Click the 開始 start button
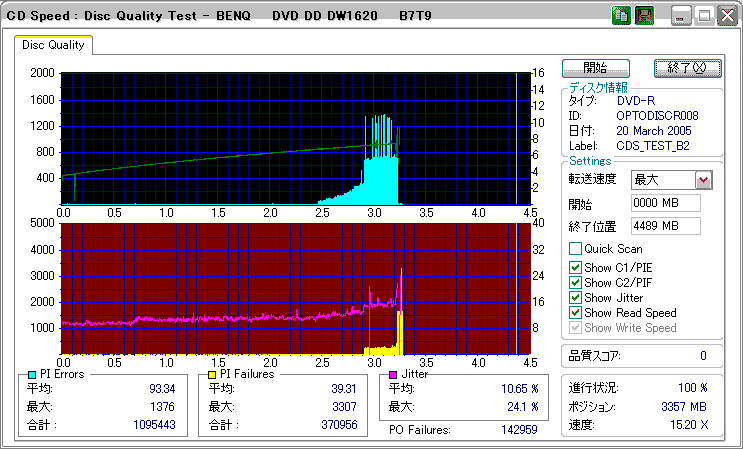 pos(596,68)
